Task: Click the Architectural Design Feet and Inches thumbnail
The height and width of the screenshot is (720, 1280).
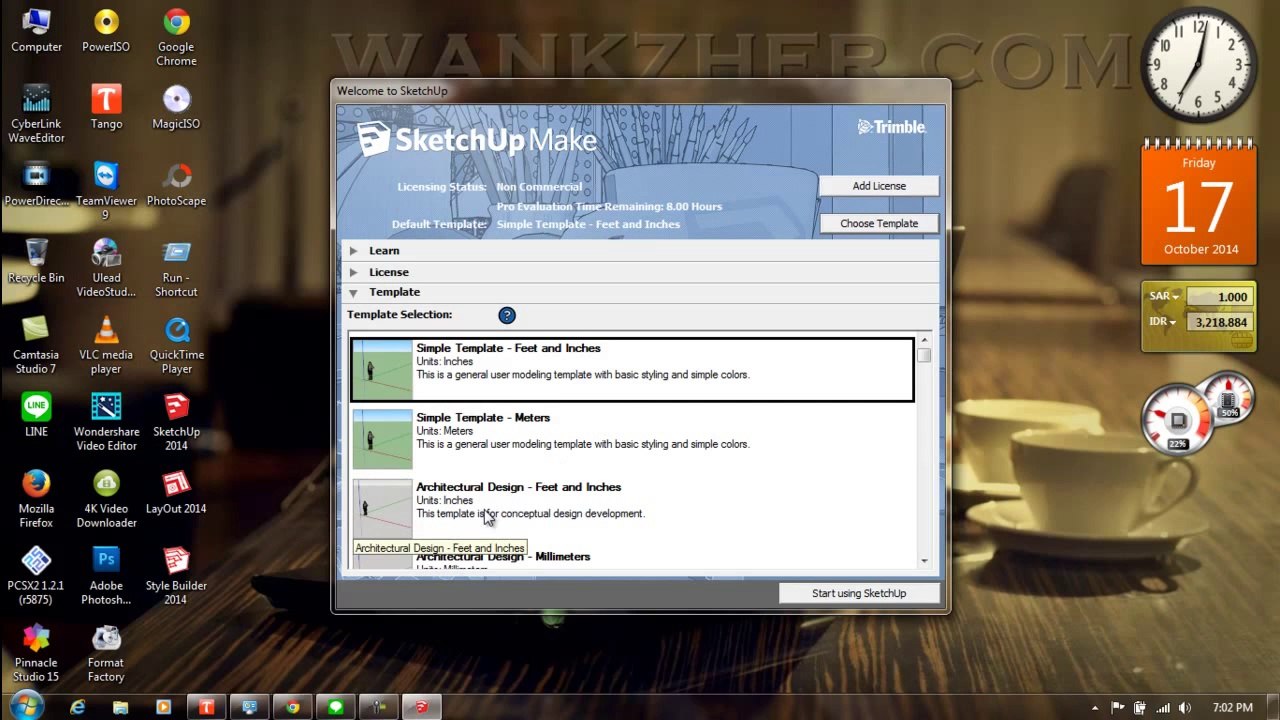Action: 382,508
